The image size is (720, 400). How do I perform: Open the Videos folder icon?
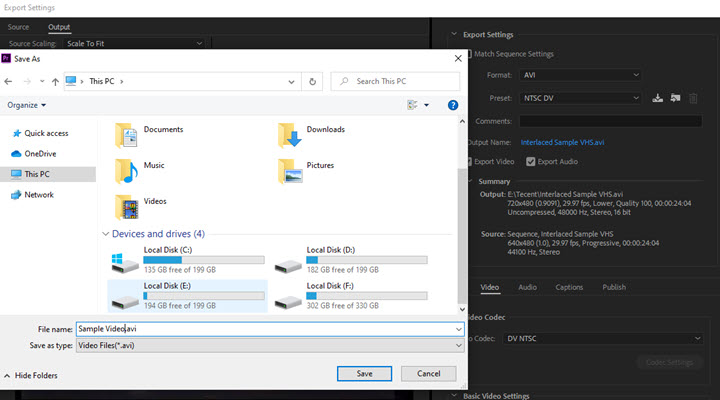click(x=126, y=207)
